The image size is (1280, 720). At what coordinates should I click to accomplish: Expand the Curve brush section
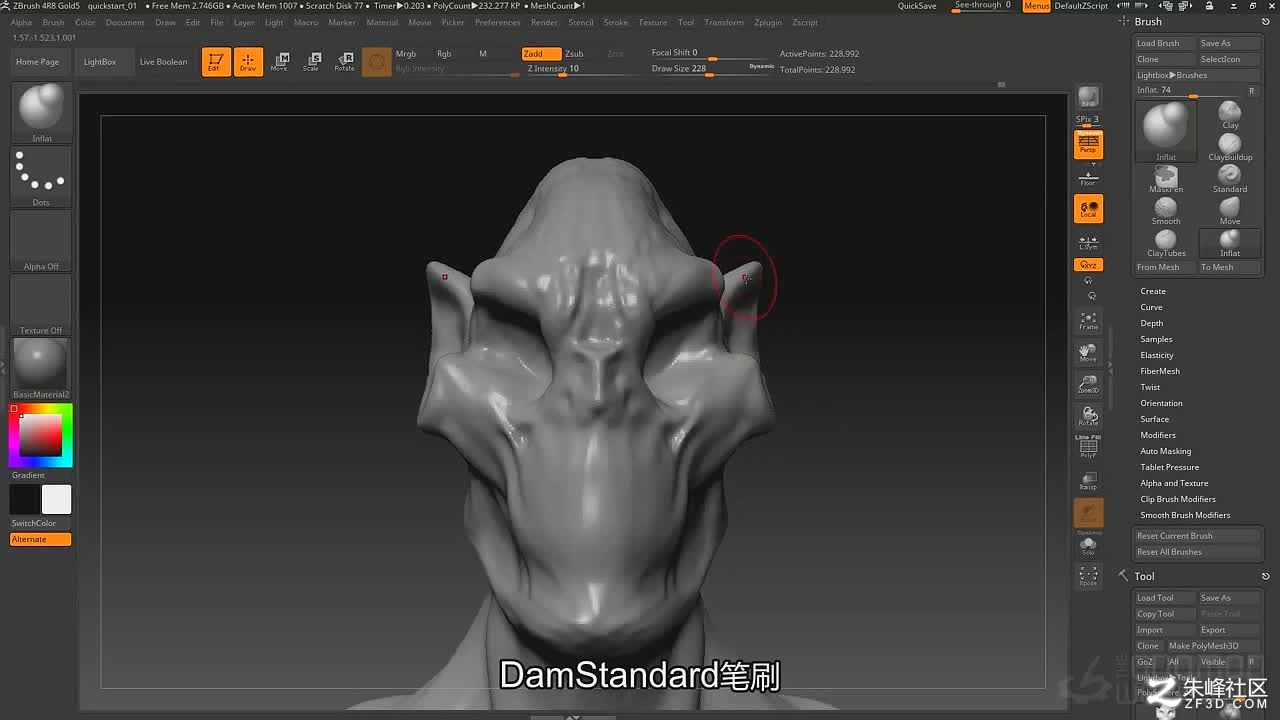[1152, 307]
